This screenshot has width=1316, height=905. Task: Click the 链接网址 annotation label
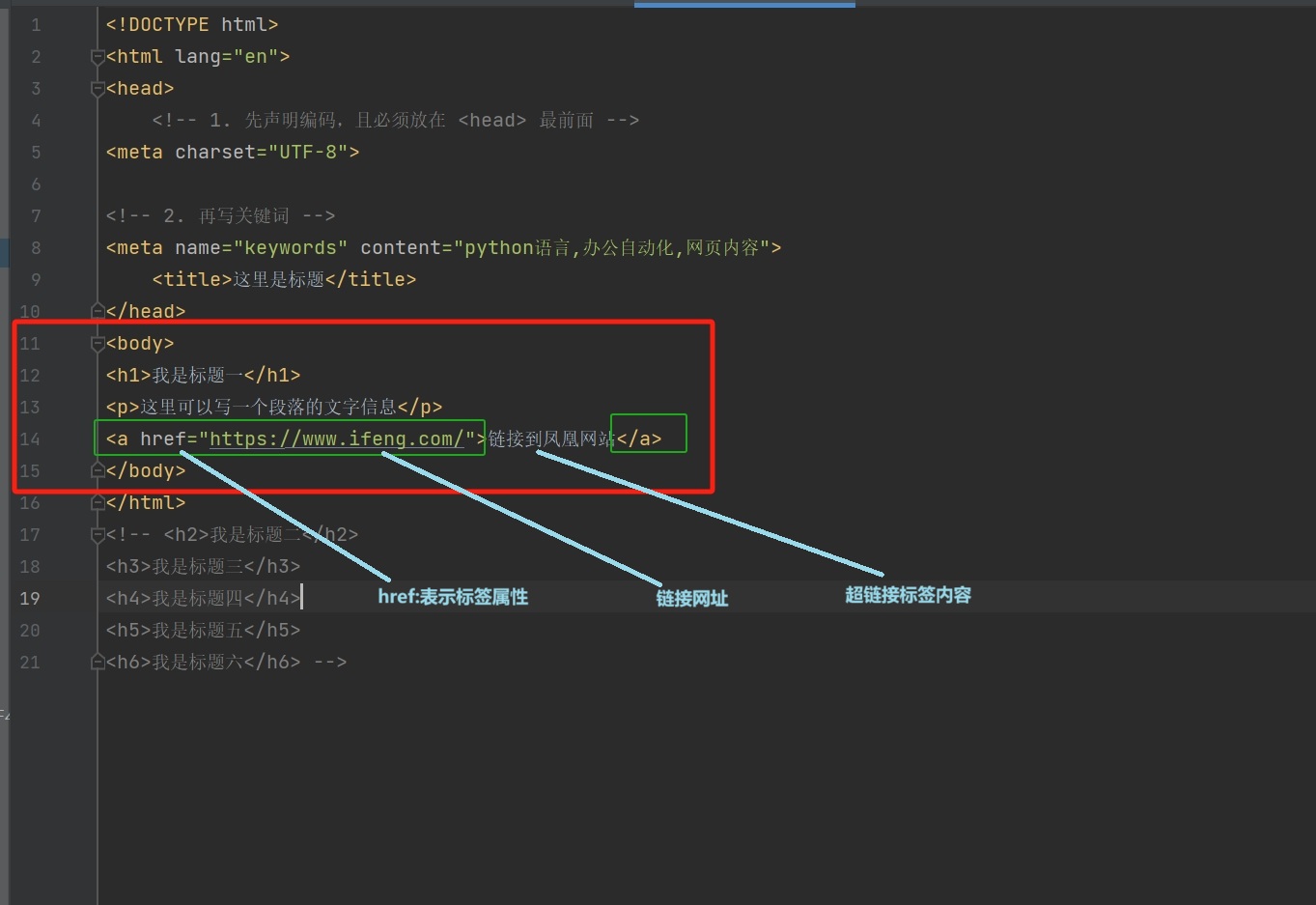tap(691, 598)
